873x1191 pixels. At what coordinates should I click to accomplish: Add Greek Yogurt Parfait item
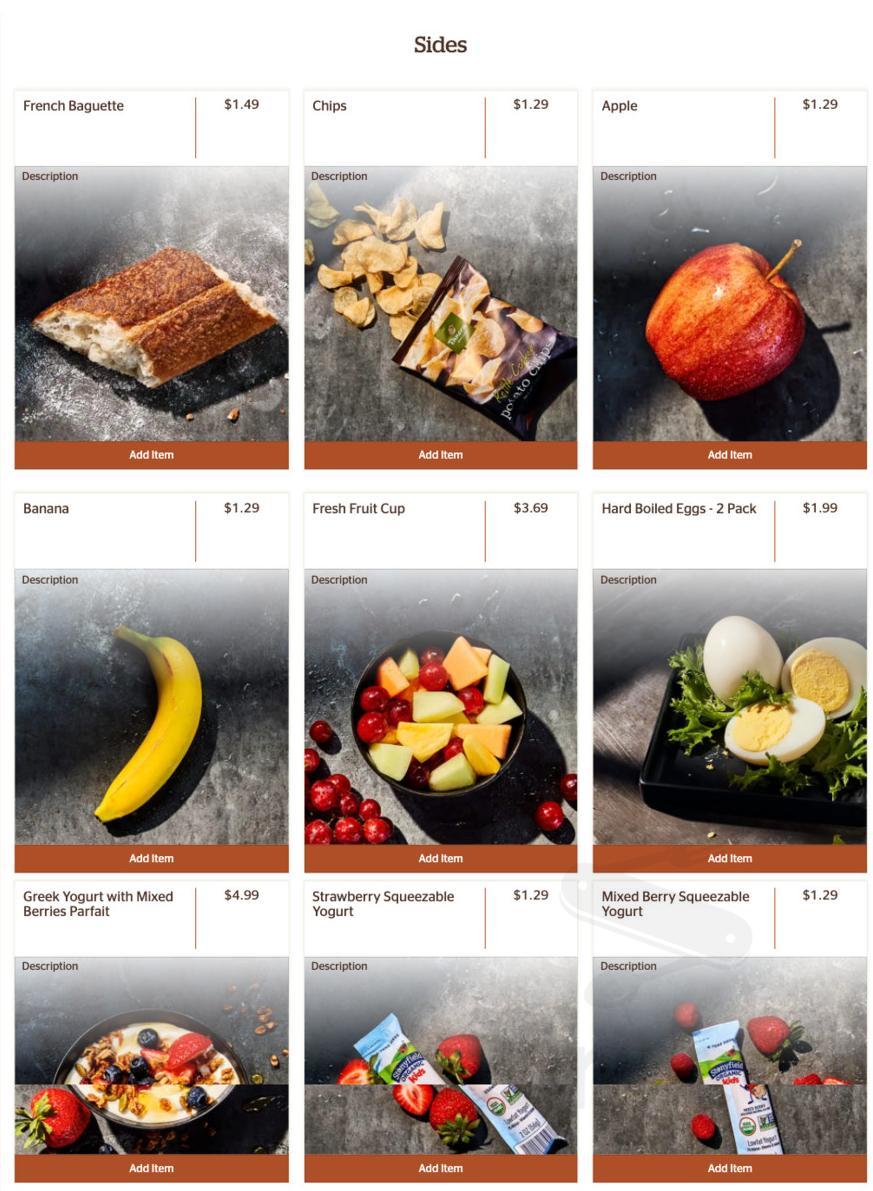pyautogui.click(x=151, y=1168)
